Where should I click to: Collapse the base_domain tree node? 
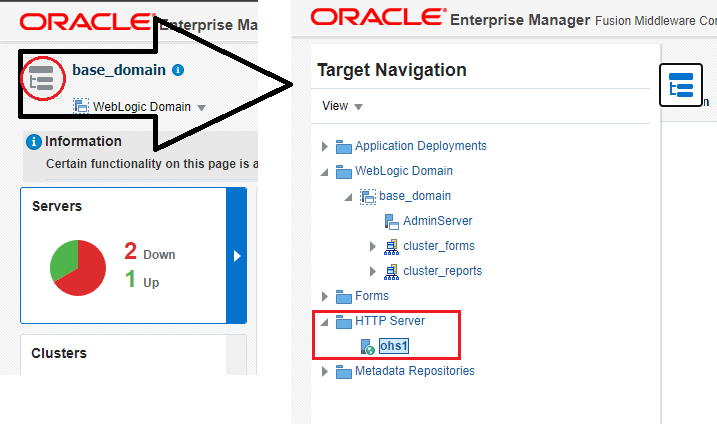pyautogui.click(x=348, y=197)
